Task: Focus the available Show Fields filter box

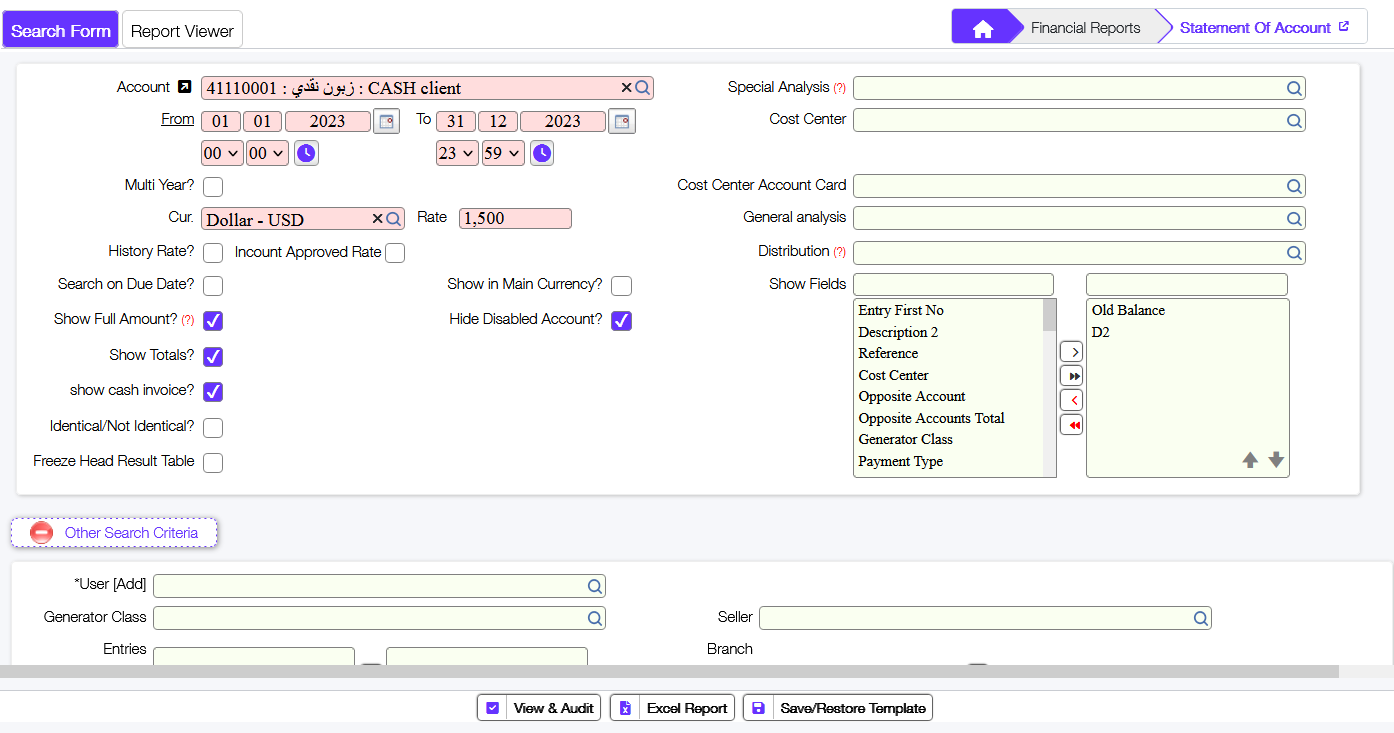Action: click(x=953, y=284)
